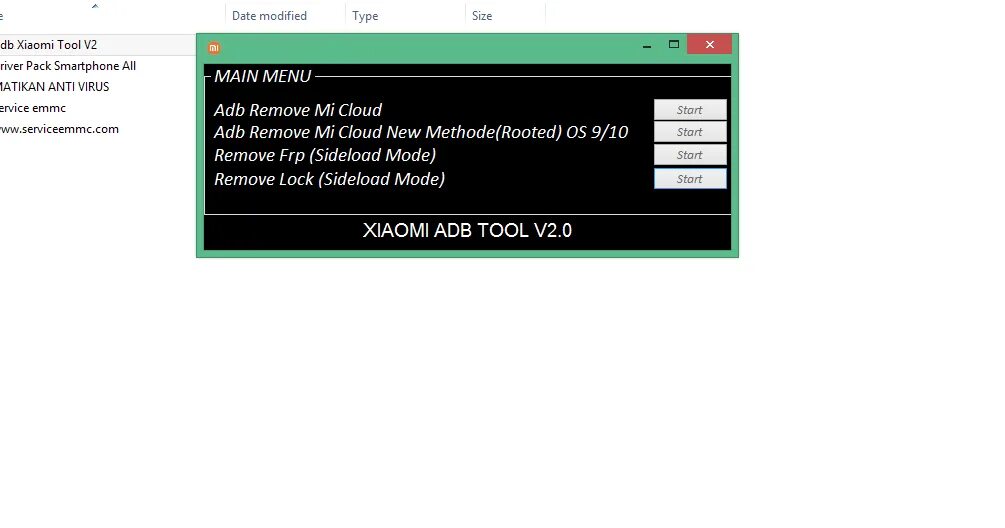Click Adb Remove Mi Cloud New Methode label
The image size is (1005, 528).
click(x=421, y=132)
